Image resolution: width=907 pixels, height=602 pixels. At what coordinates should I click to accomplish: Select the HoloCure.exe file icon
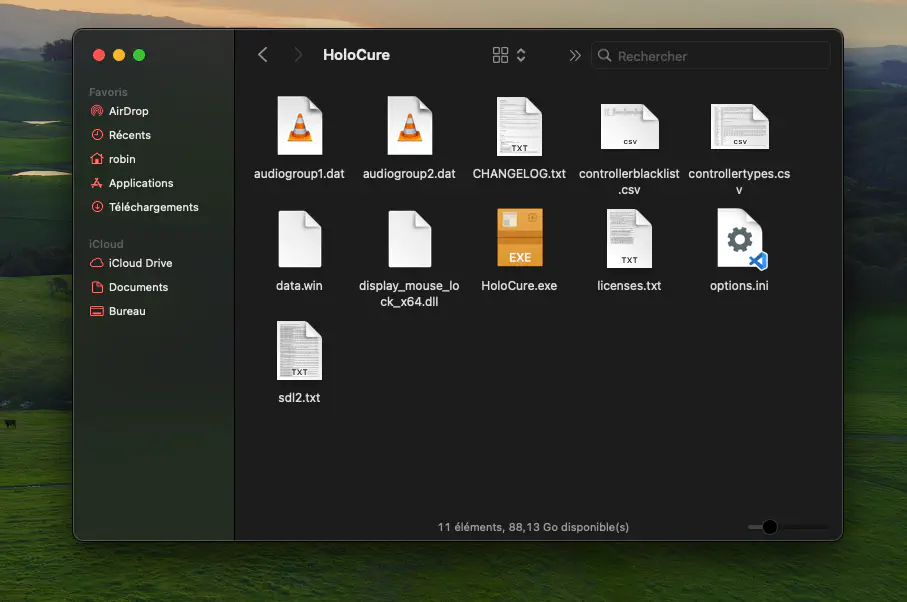[519, 238]
